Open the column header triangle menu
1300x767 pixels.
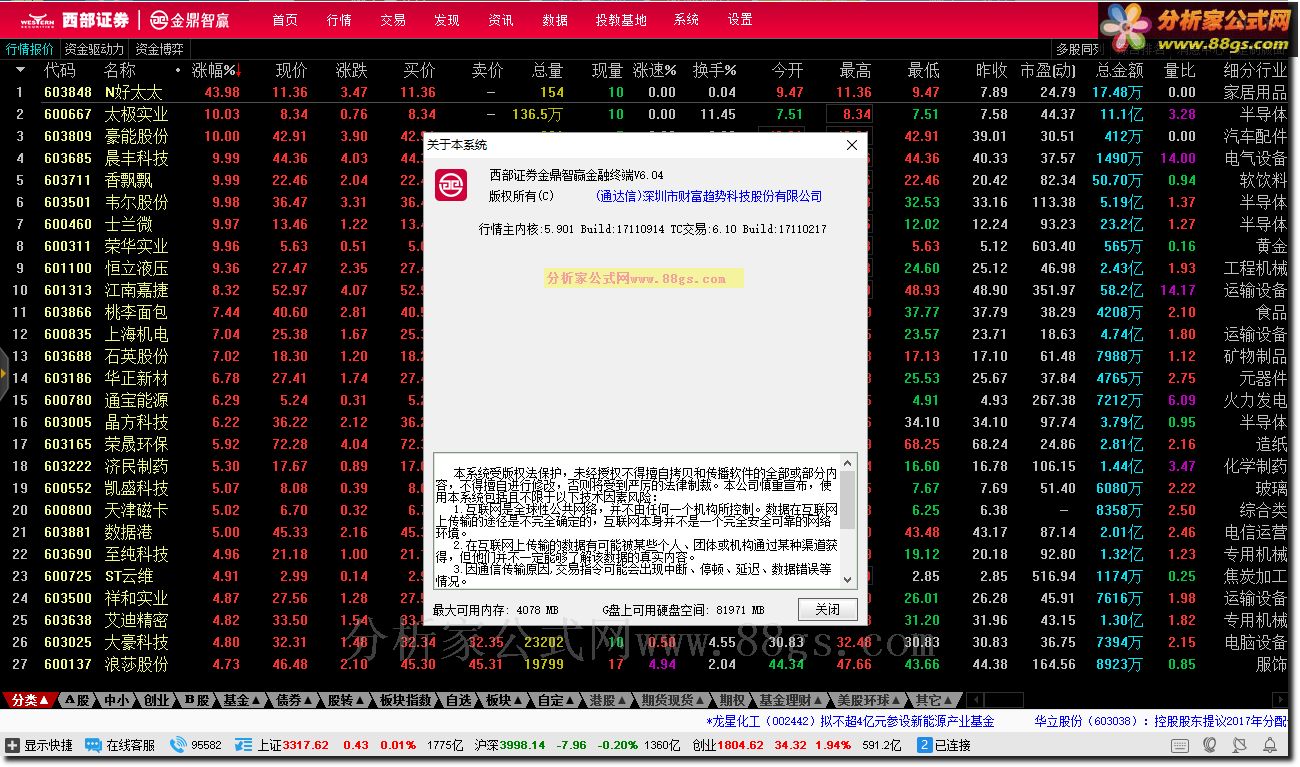click(x=20, y=70)
